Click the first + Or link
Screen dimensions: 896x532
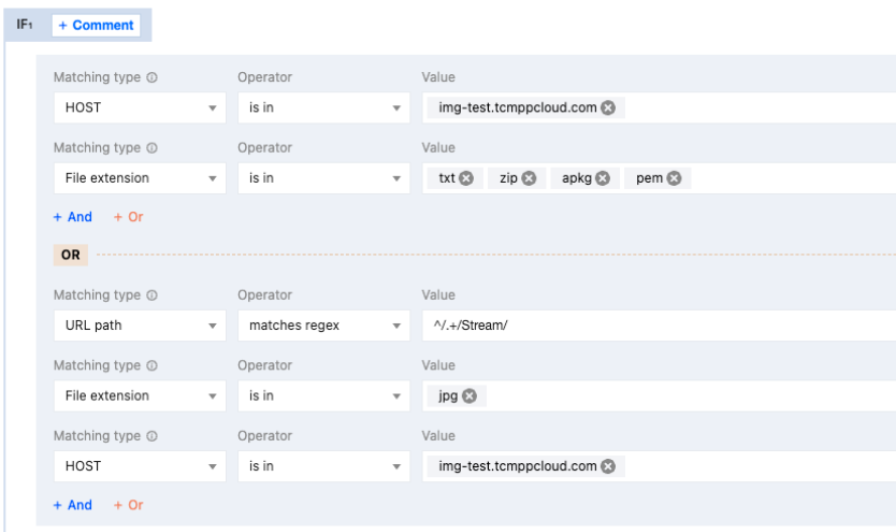[x=128, y=217]
